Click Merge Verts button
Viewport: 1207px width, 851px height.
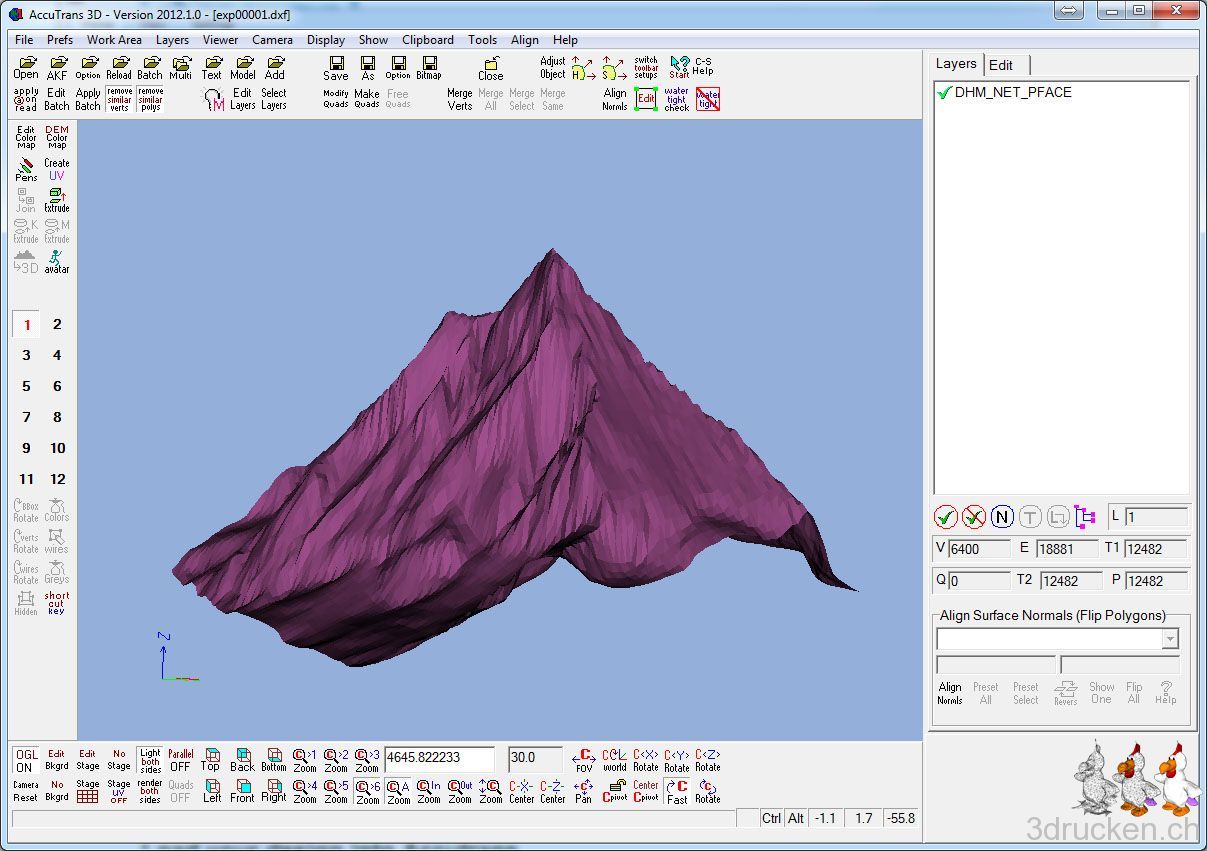pos(460,99)
